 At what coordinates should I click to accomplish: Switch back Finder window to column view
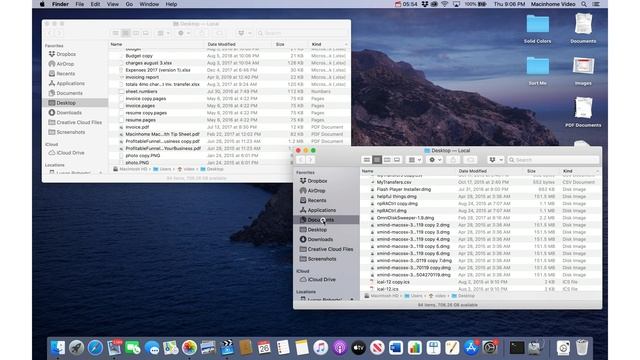click(x=136, y=33)
